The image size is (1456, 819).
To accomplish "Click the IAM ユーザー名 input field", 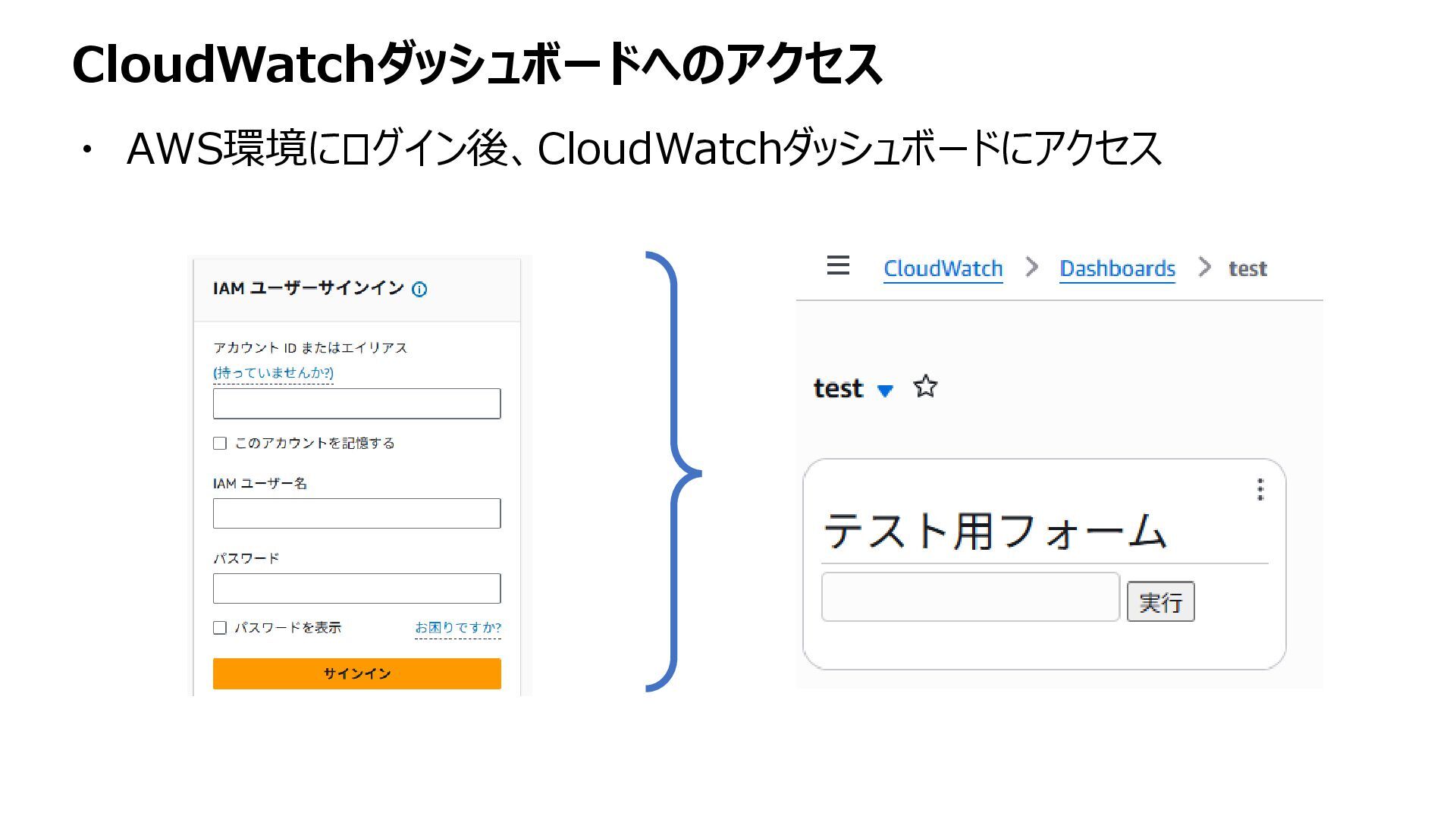I will tap(356, 513).
